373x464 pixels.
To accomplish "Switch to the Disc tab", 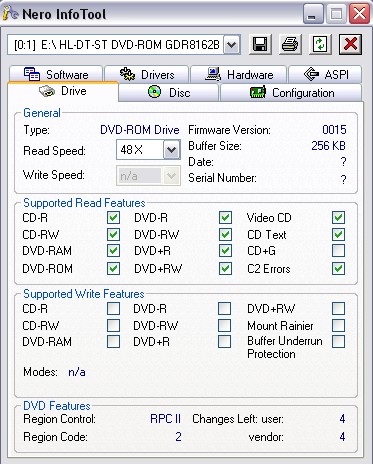I will 169,92.
